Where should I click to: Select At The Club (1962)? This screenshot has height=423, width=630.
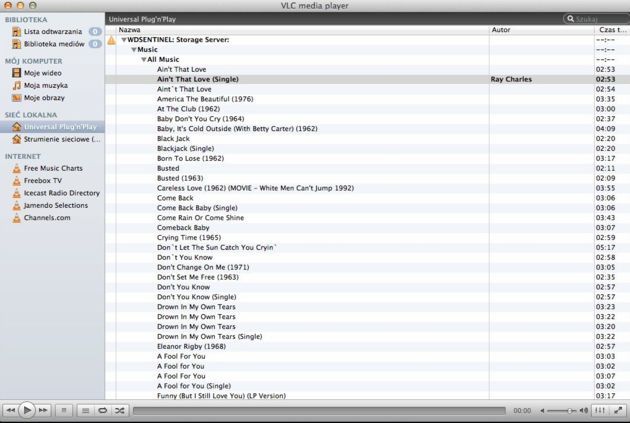188,109
